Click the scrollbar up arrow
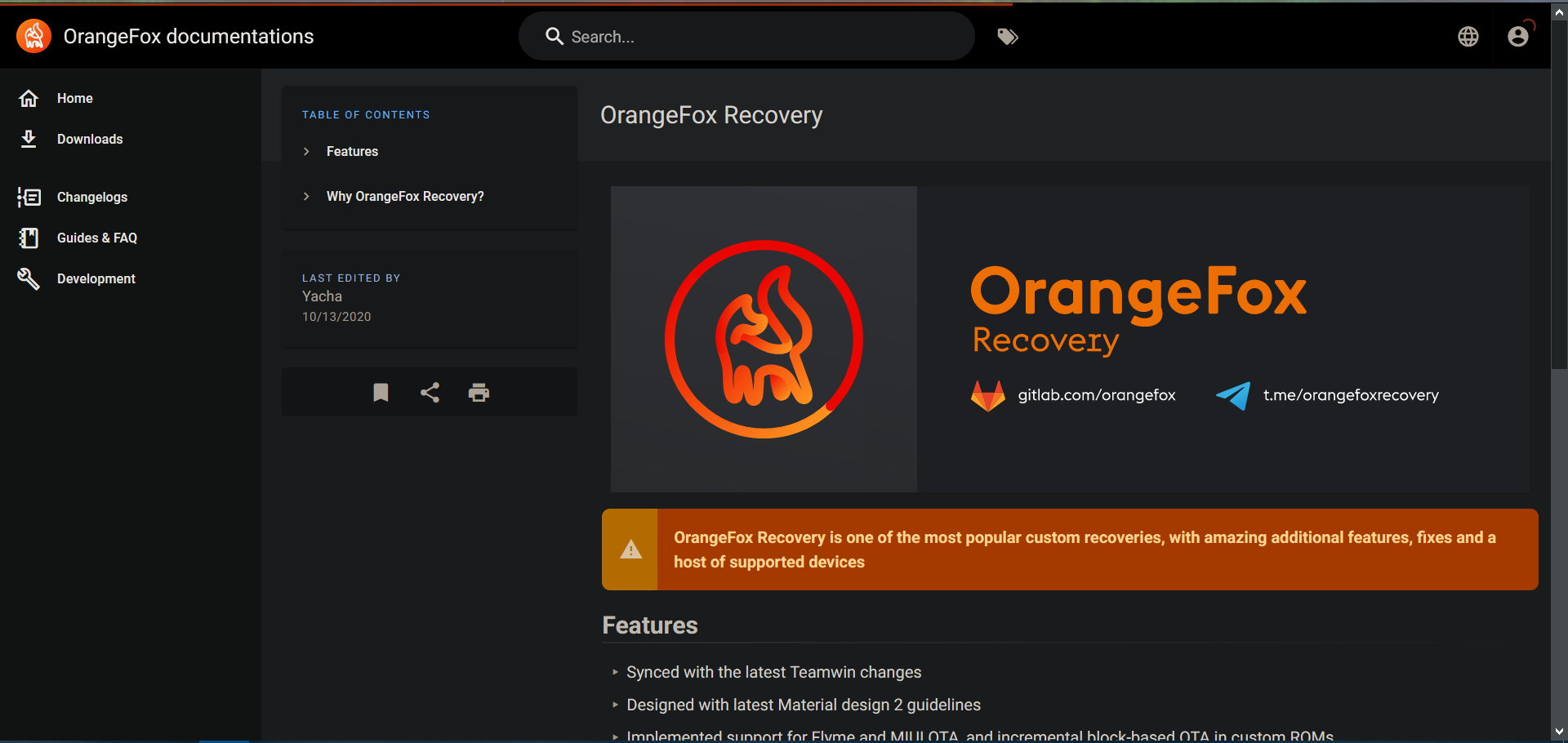 point(1560,11)
